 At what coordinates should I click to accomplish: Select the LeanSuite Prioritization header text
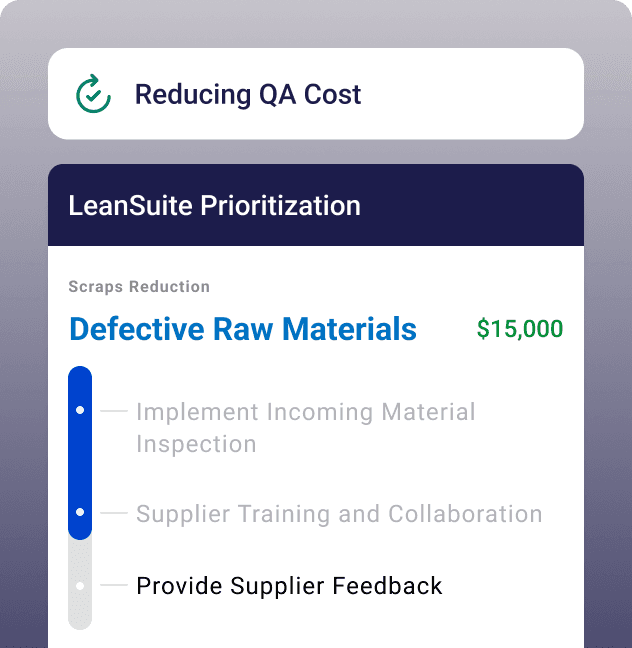click(x=214, y=206)
